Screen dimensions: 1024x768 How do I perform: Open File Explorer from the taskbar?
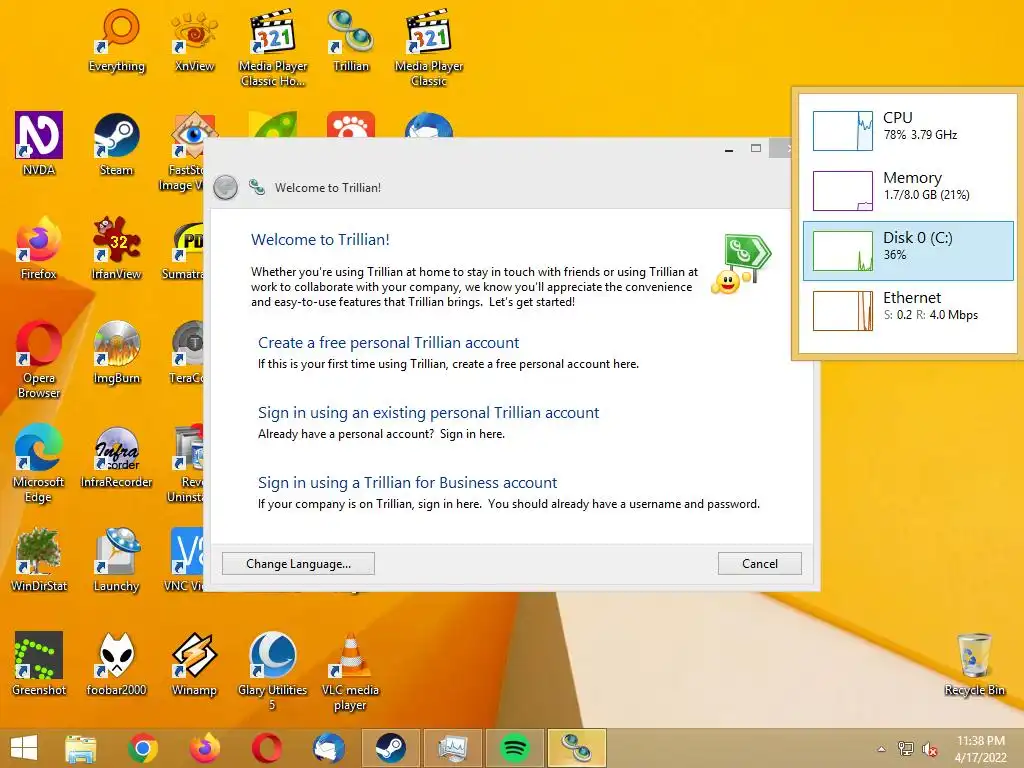pyautogui.click(x=80, y=748)
